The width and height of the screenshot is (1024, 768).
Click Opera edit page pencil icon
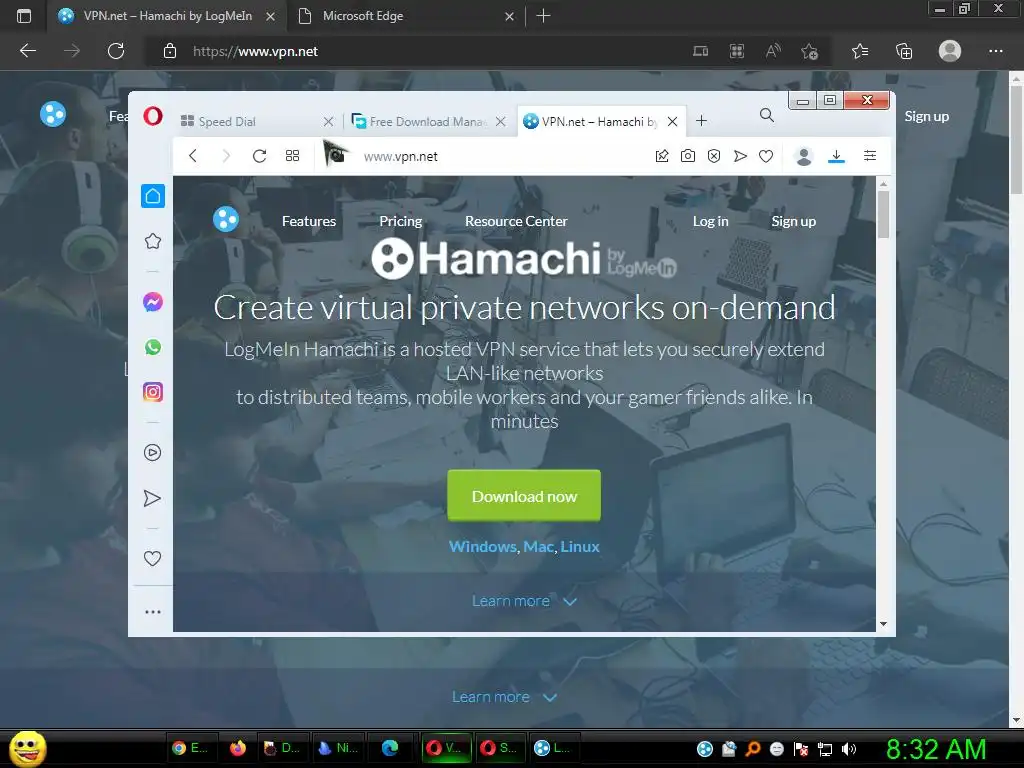point(662,155)
